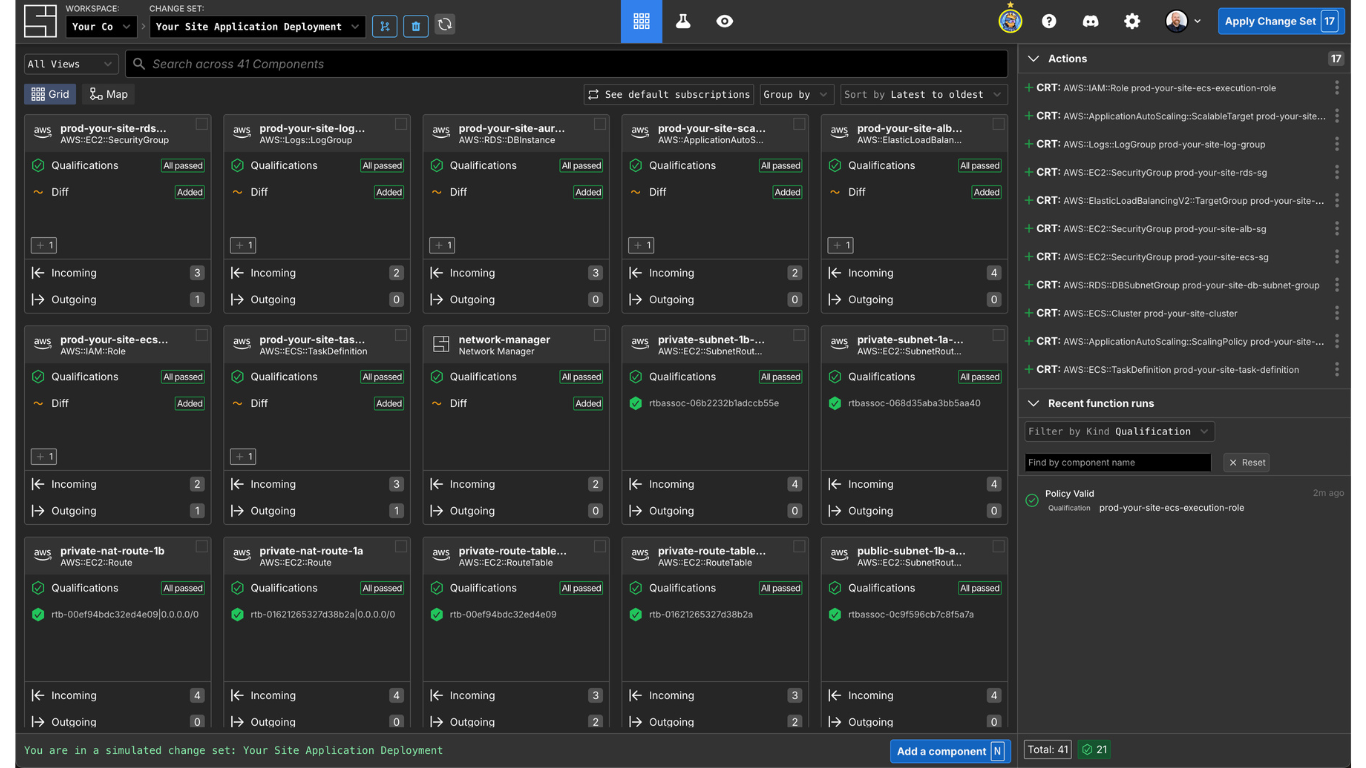
Task: Open the settings gear icon
Action: pyautogui.click(x=1131, y=20)
